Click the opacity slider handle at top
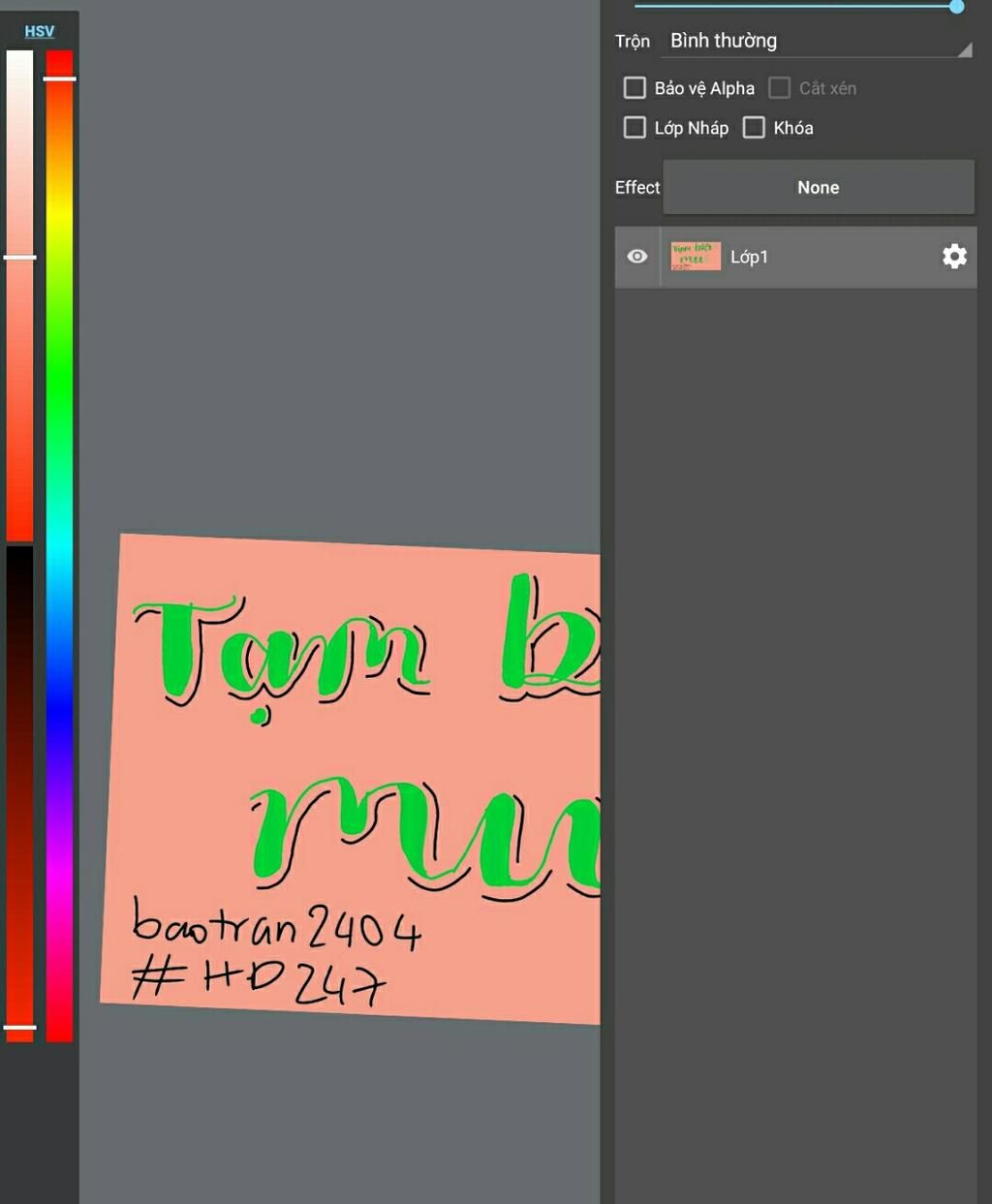This screenshot has width=992, height=1204. 956,7
